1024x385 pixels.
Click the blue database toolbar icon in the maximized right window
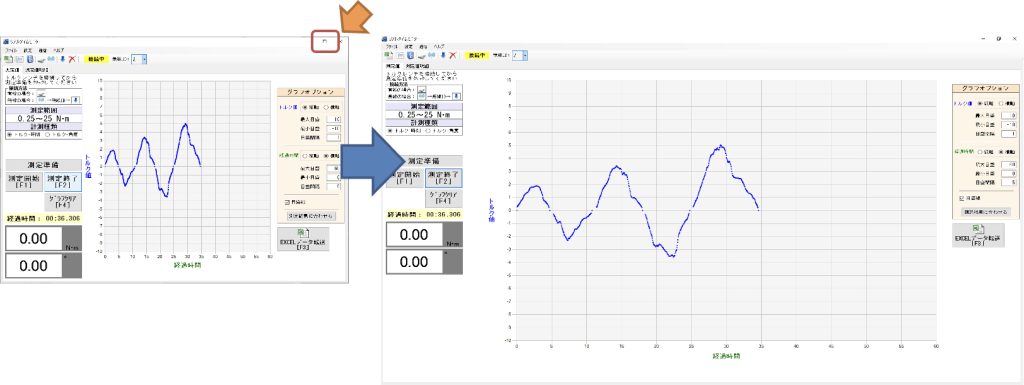tap(410, 56)
